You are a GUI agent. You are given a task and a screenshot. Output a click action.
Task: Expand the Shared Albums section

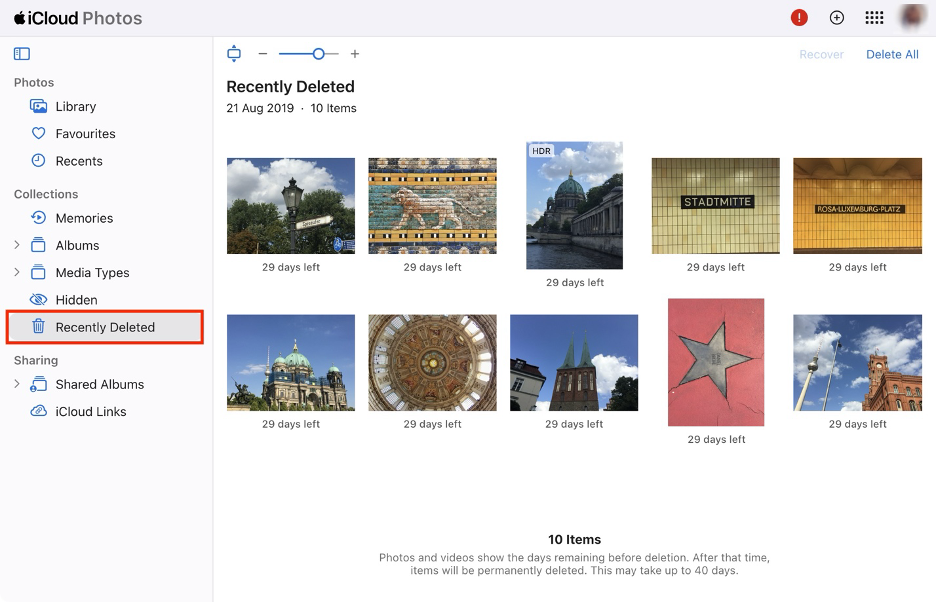click(x=18, y=384)
